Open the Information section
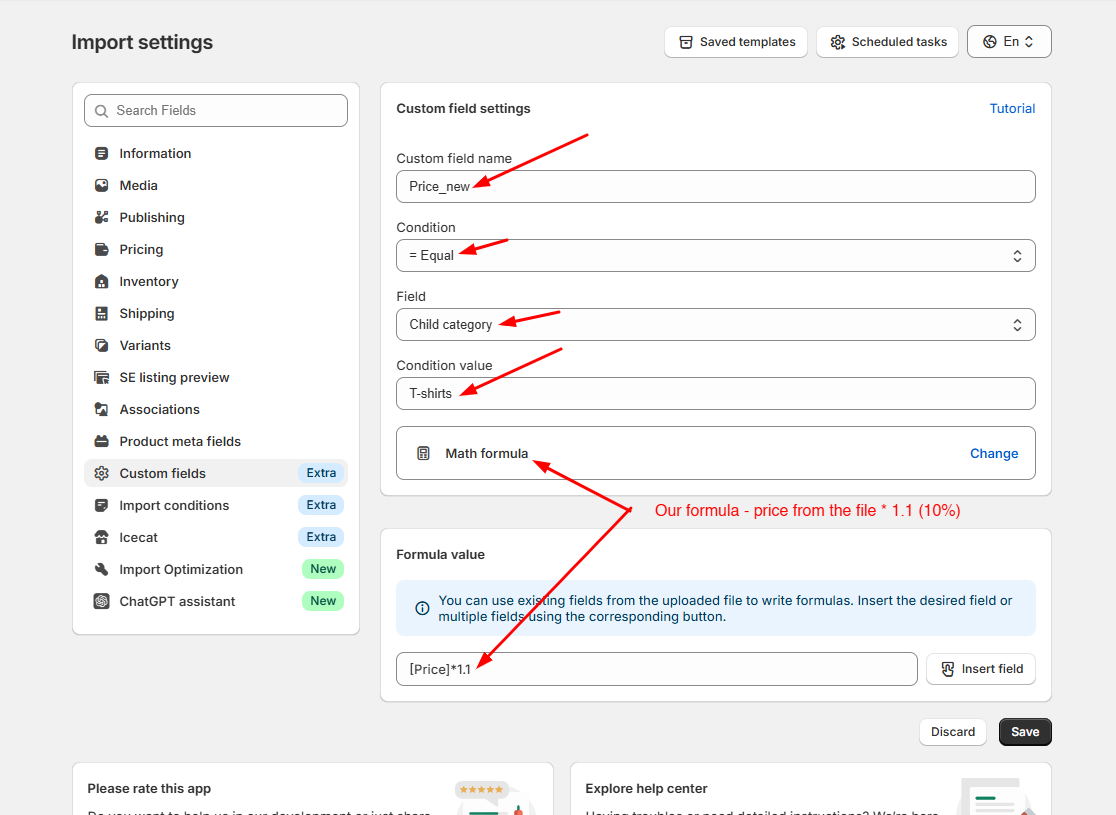The image size is (1116, 815). (216, 154)
